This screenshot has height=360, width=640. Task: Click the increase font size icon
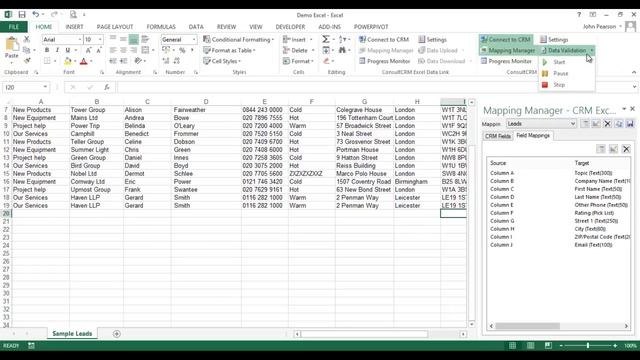88,50
